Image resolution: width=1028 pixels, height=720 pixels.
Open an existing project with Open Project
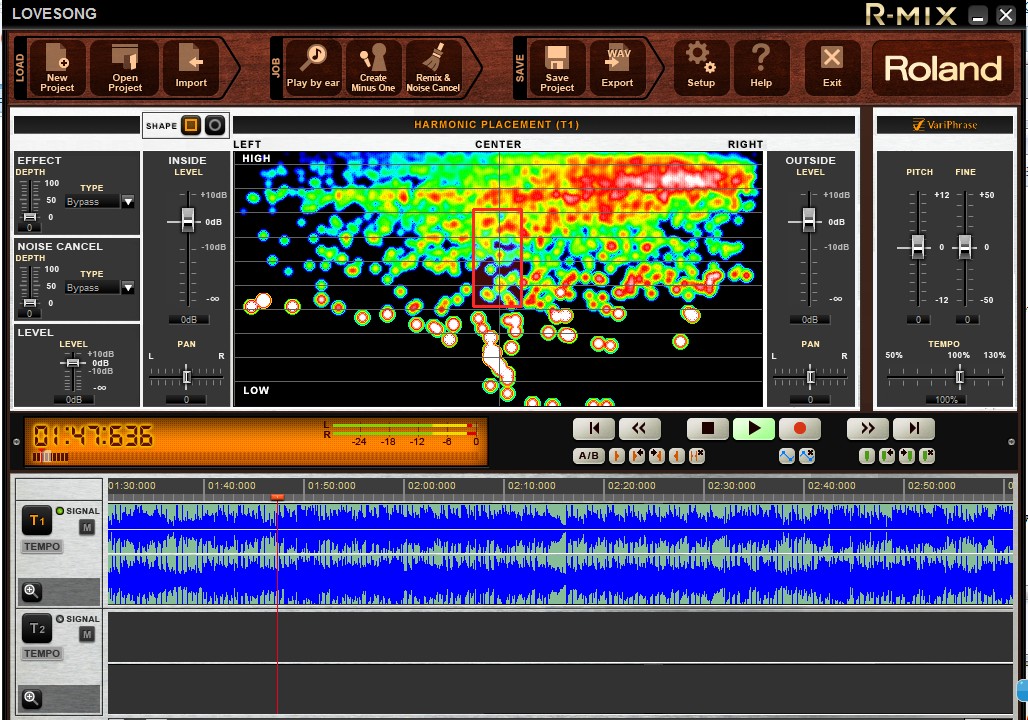[125, 68]
